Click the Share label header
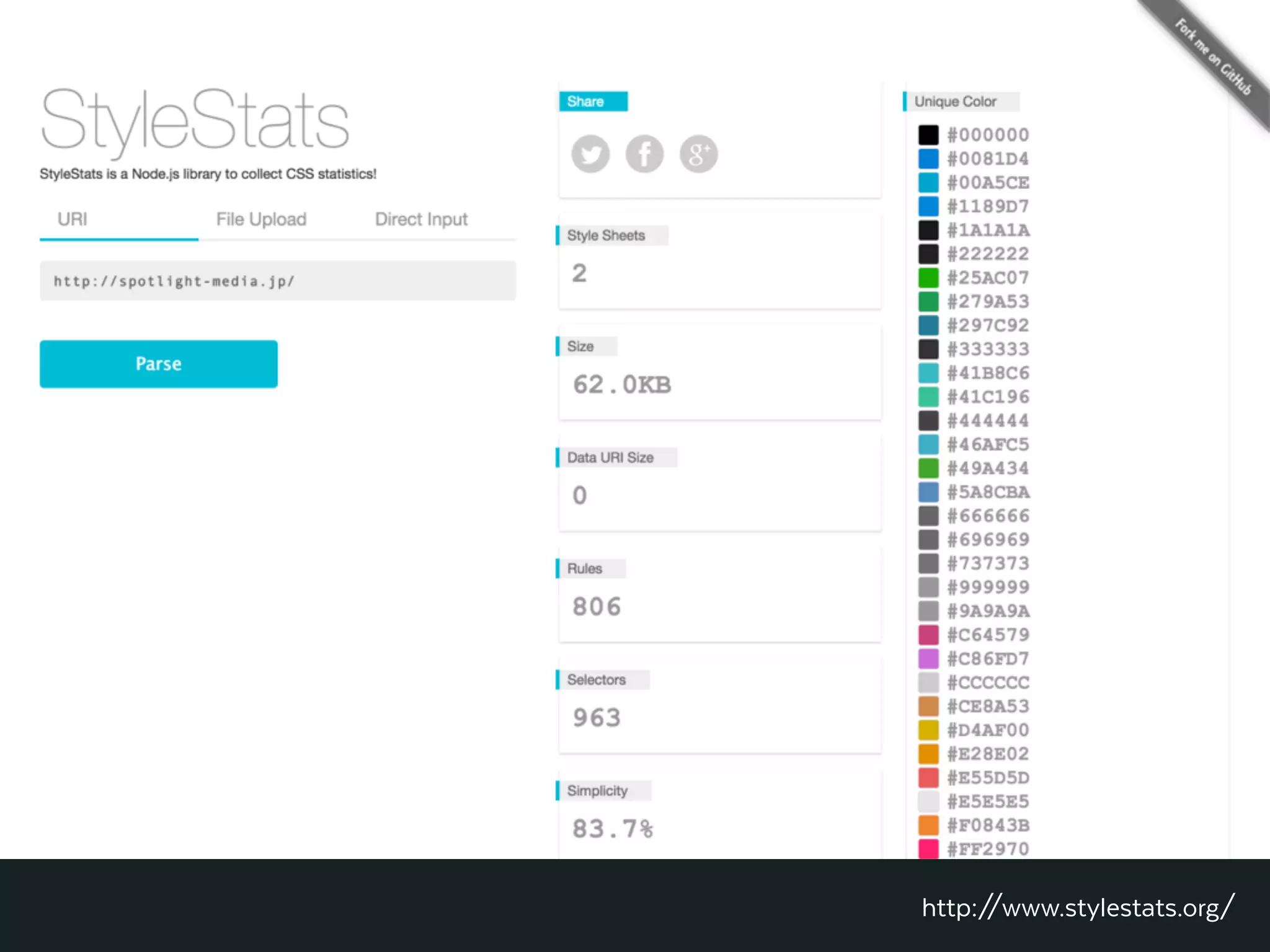This screenshot has width=1270, height=952. coord(593,102)
